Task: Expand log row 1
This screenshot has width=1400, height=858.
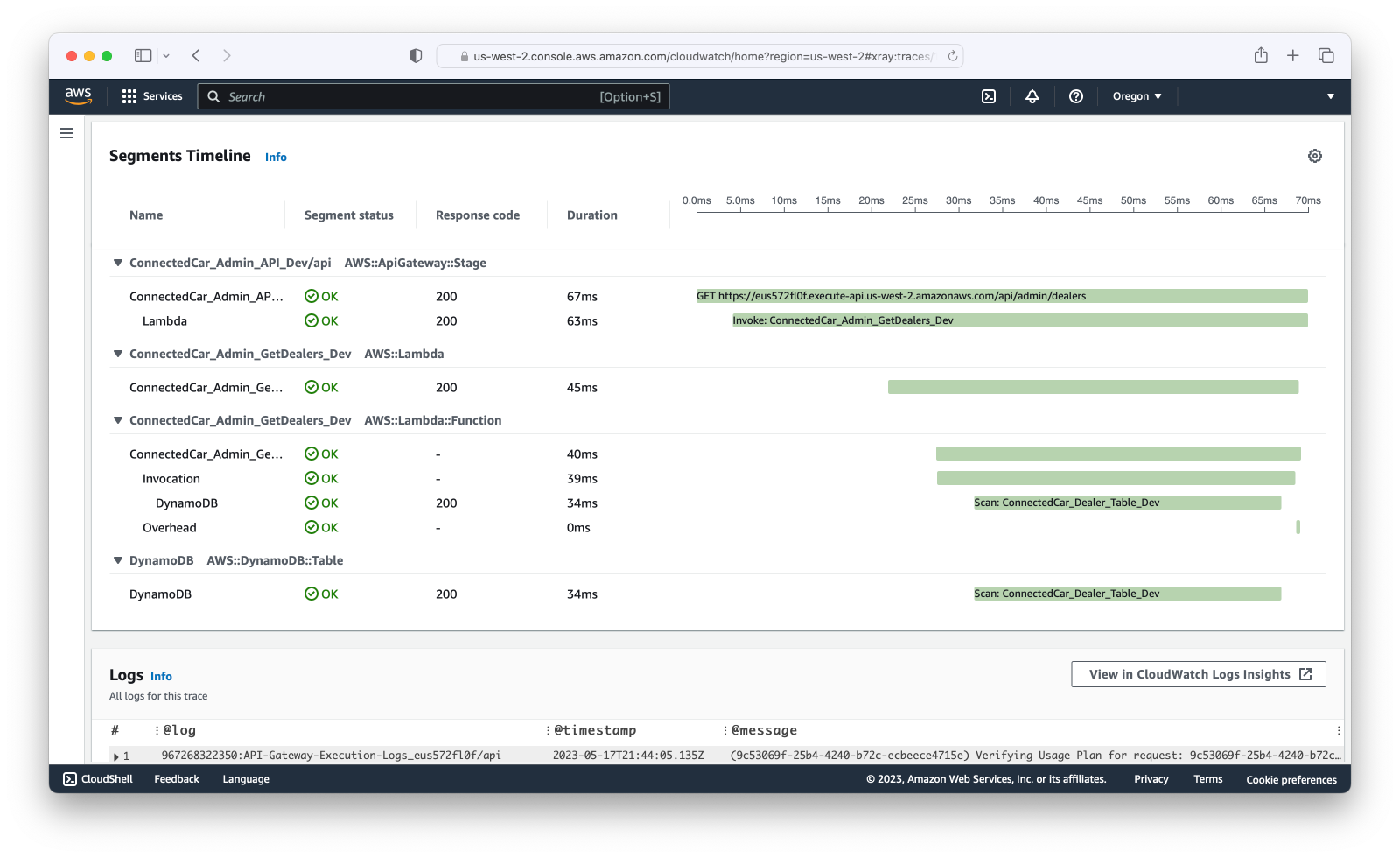Action: 116,756
